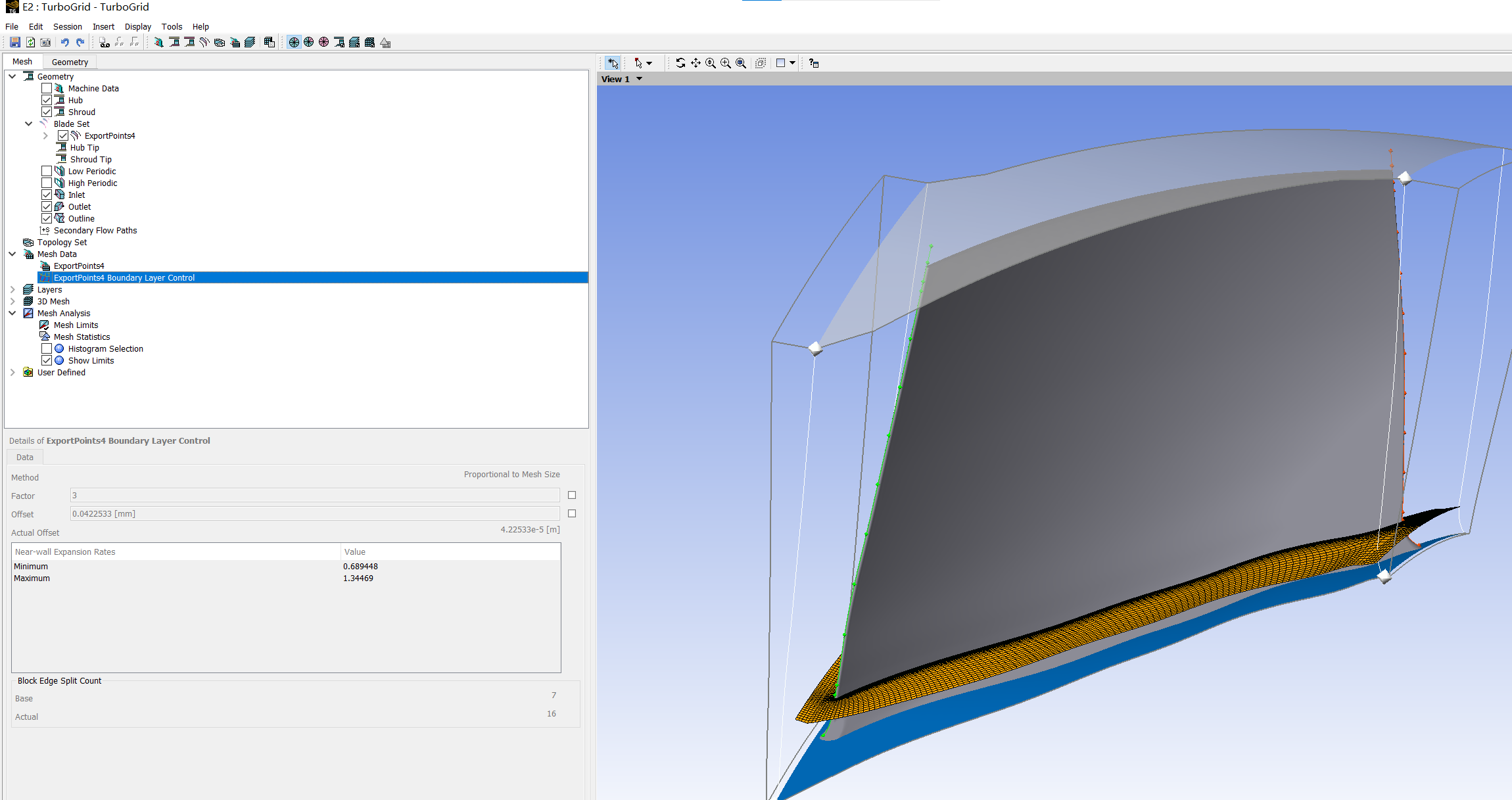Click the Offset value input field
Viewport: 1512px width, 800px height.
coord(314,513)
